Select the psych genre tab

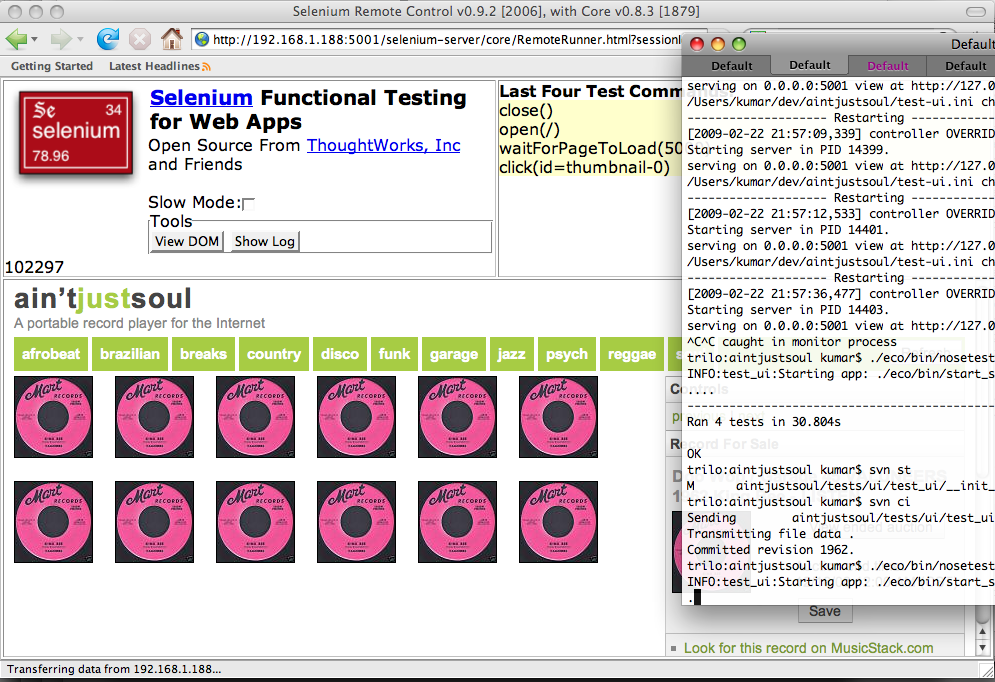(567, 354)
